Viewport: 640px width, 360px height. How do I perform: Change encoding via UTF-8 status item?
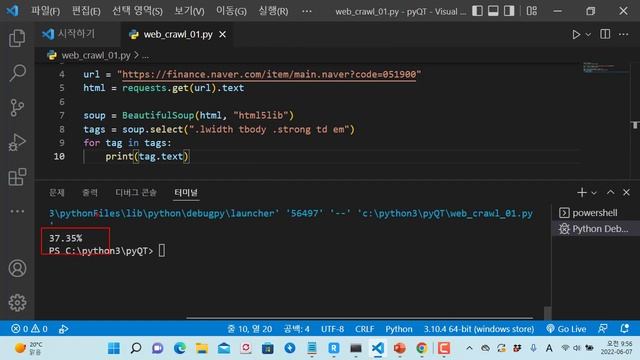tap(332, 329)
